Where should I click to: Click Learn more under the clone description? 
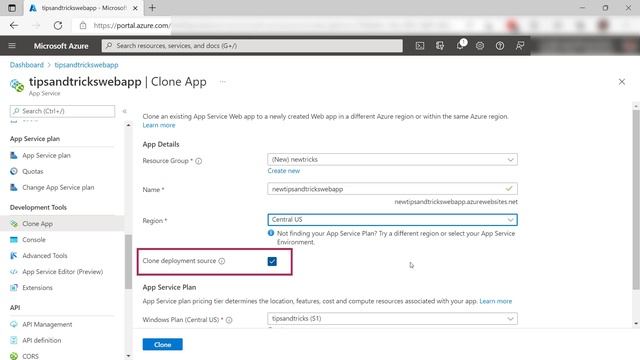[159, 125]
